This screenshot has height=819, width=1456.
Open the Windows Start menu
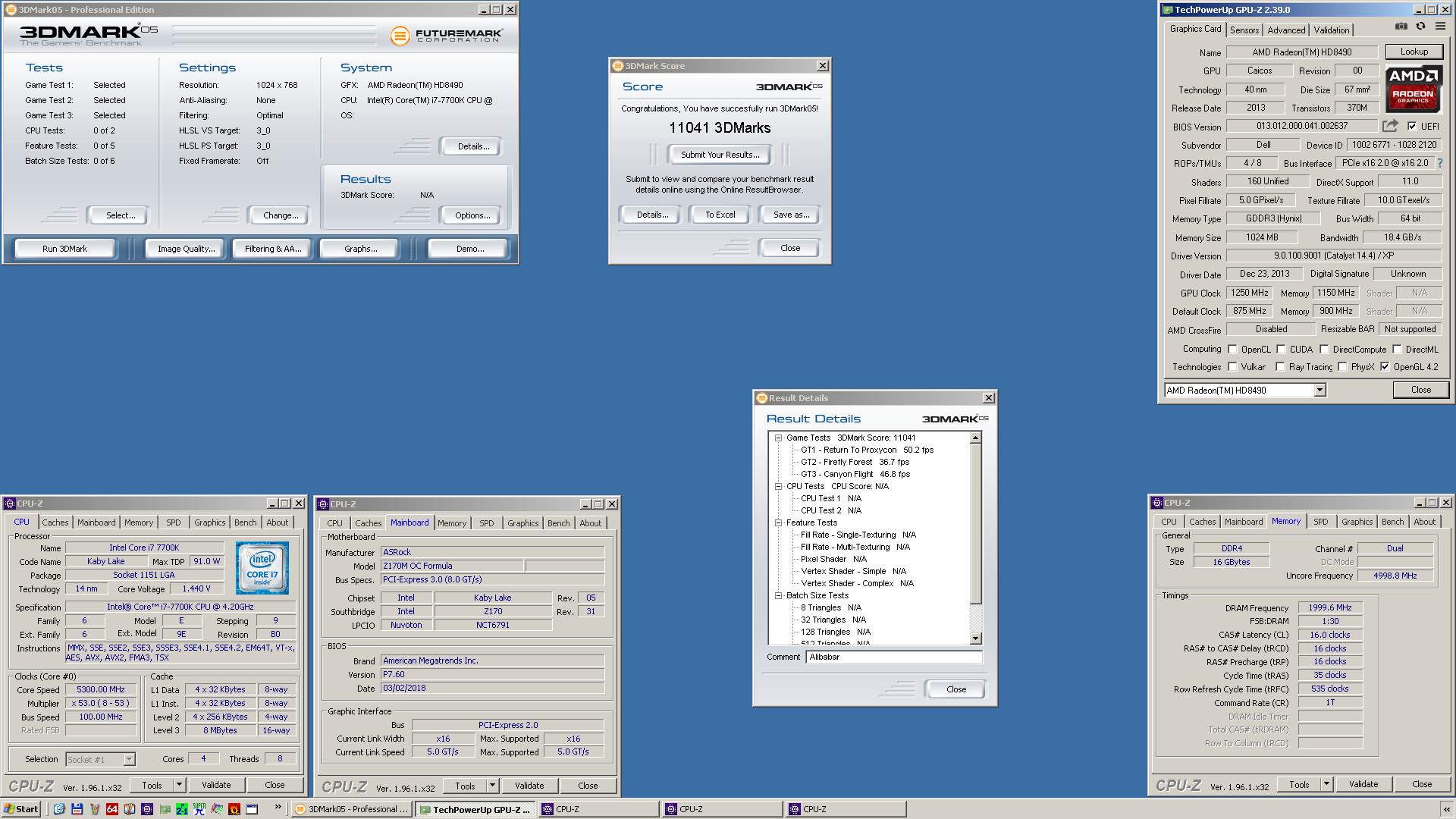(x=20, y=809)
